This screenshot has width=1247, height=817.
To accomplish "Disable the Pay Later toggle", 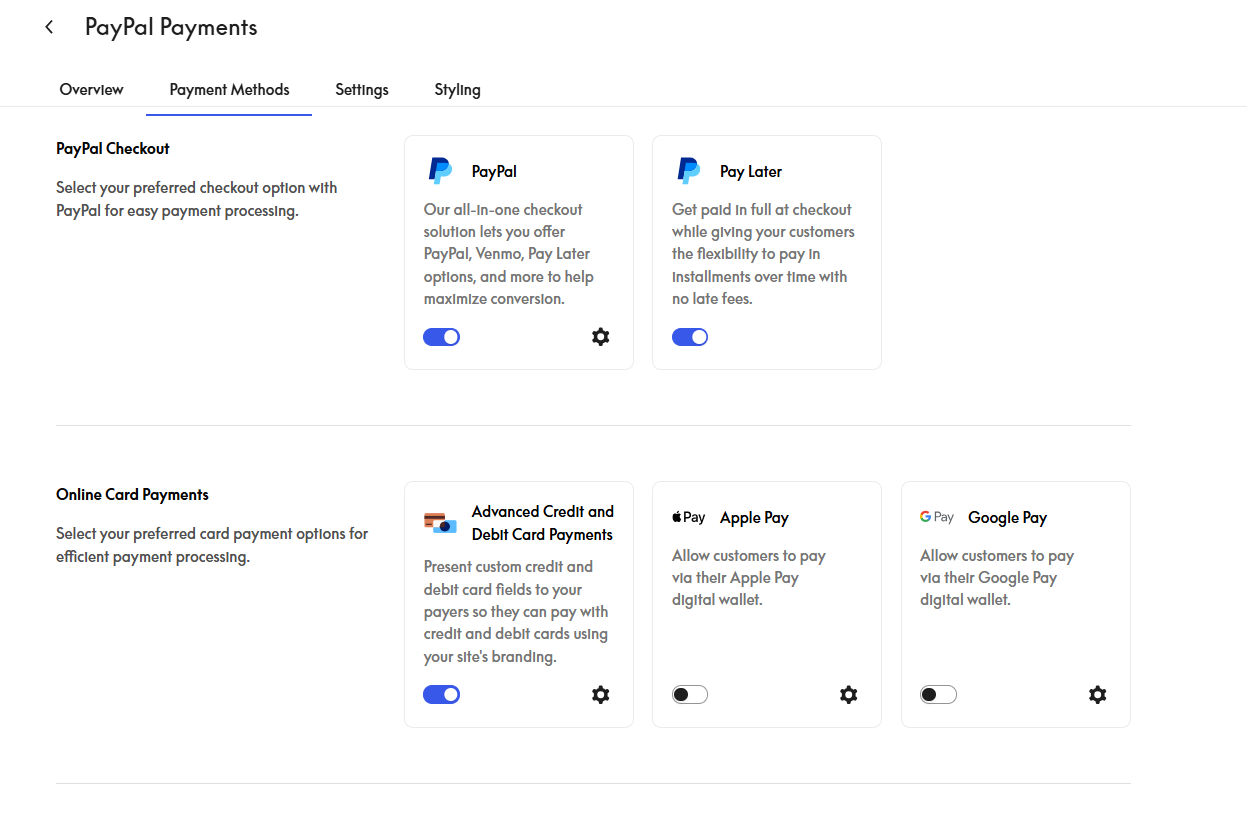I will point(690,337).
